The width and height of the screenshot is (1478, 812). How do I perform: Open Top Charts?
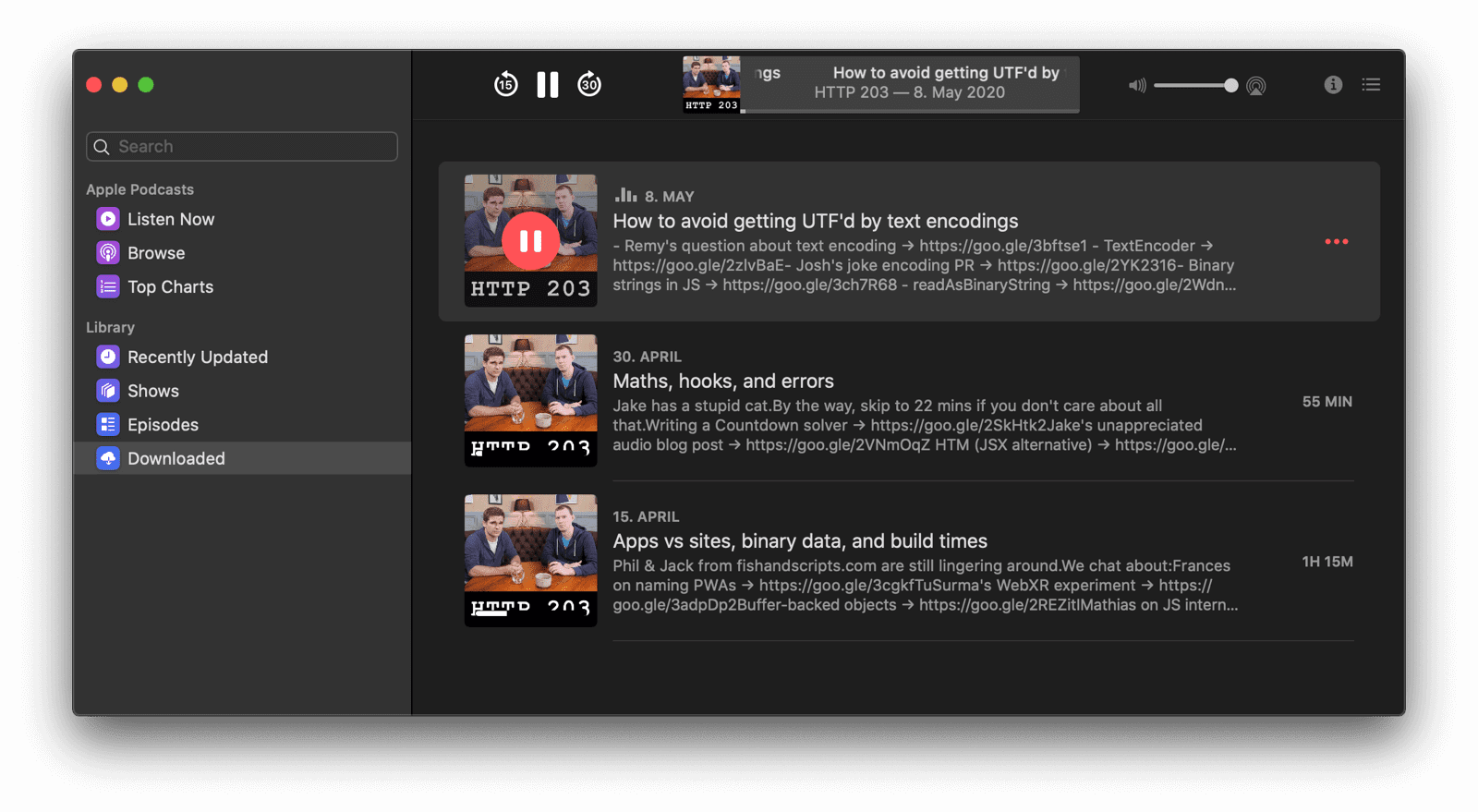[x=170, y=287]
